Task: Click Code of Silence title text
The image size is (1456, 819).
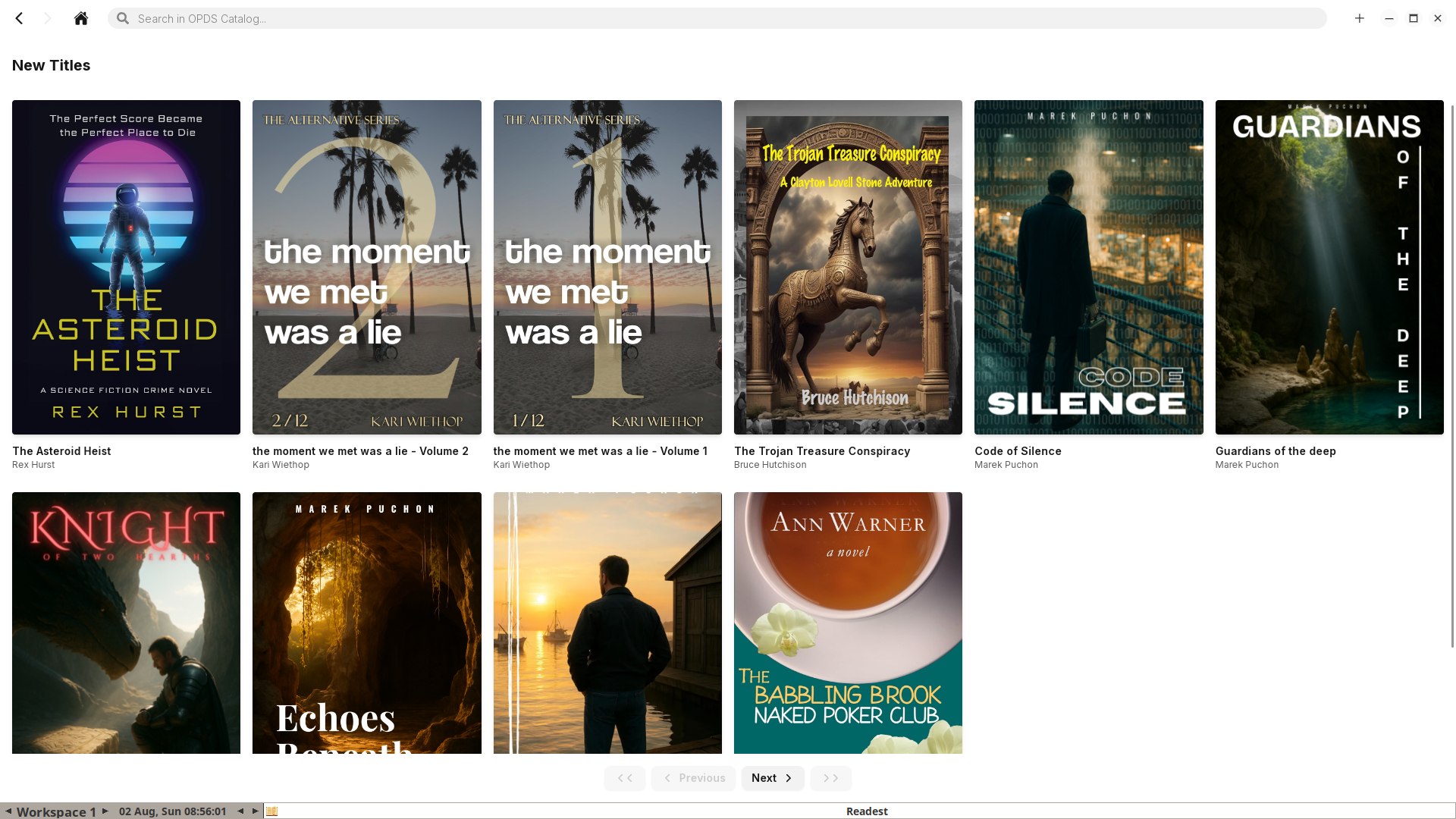Action: 1018,451
